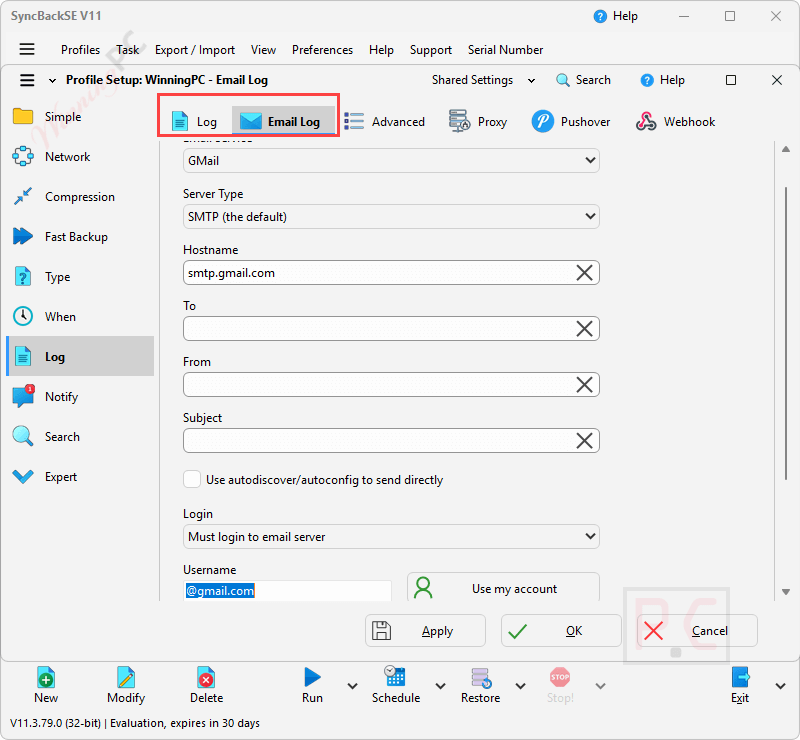800x740 pixels.
Task: Open the Search section in sidebar
Action: tap(80, 437)
